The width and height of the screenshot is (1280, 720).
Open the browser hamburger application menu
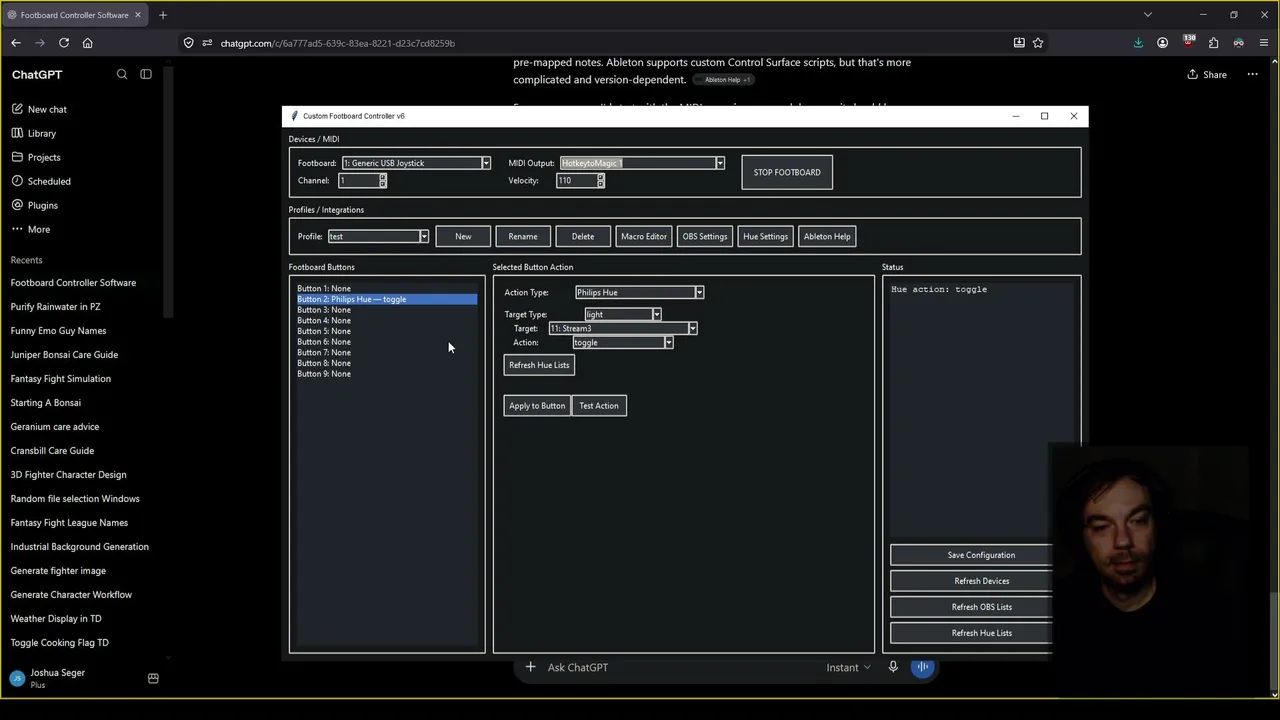coord(1263,43)
